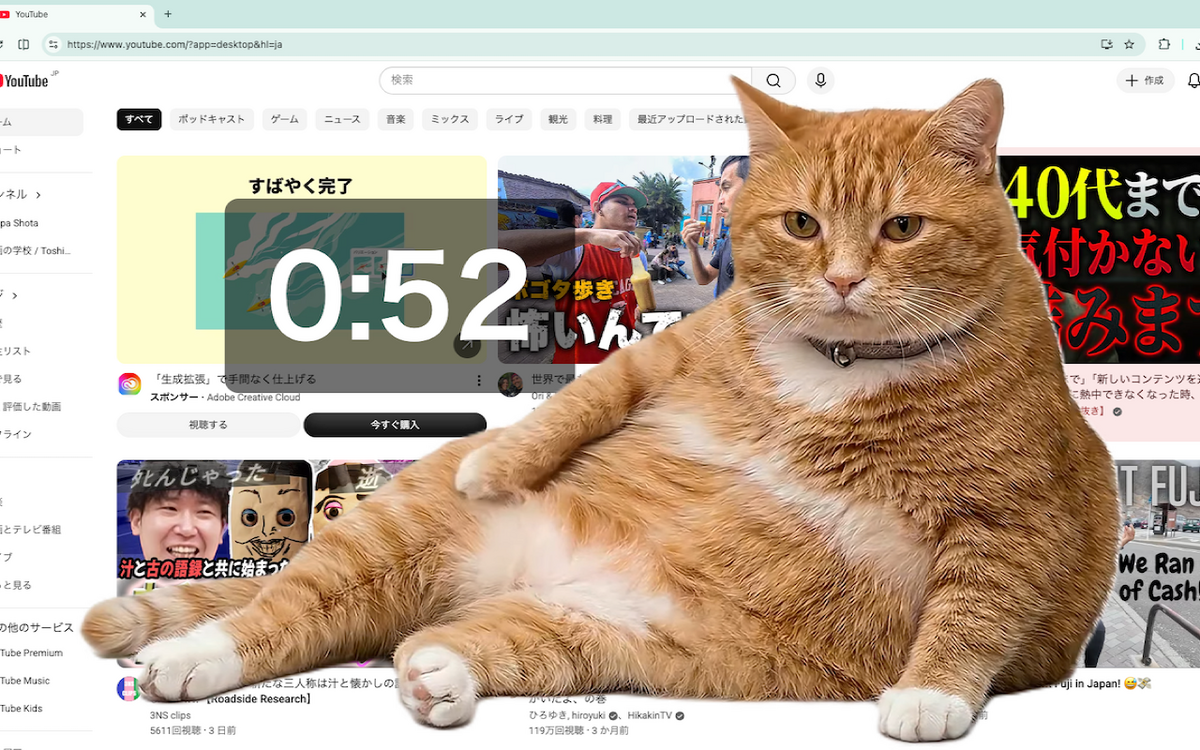Click the verified badge next to HikakinTV

(x=678, y=715)
